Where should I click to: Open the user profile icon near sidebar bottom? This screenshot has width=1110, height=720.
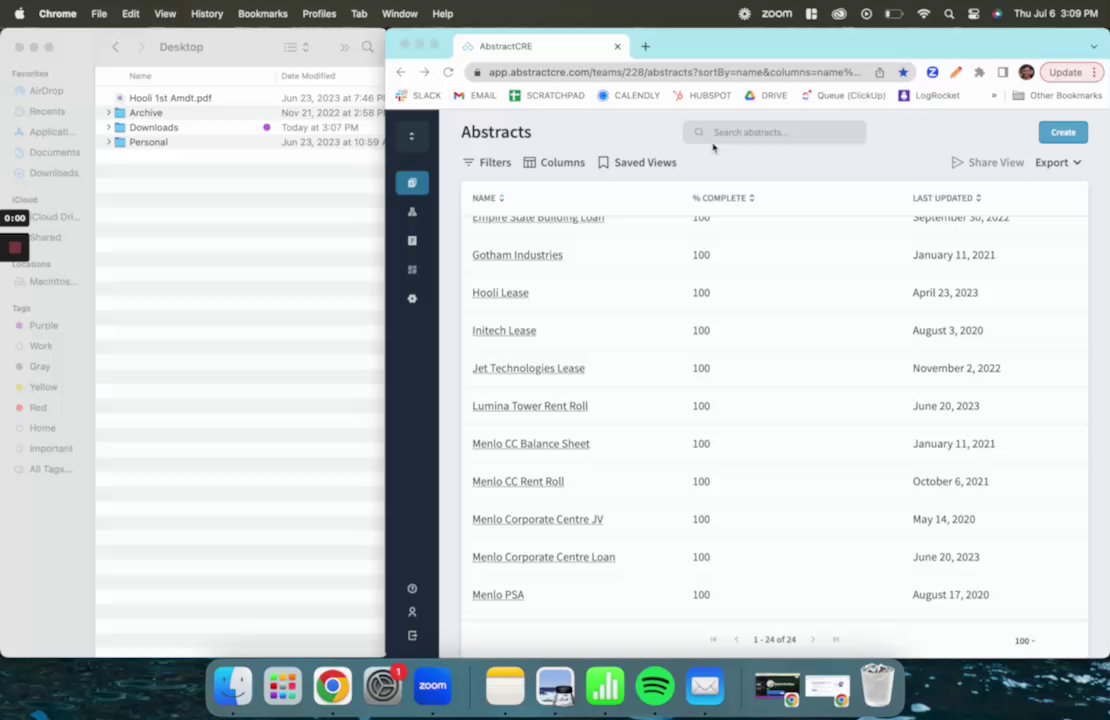[412, 612]
